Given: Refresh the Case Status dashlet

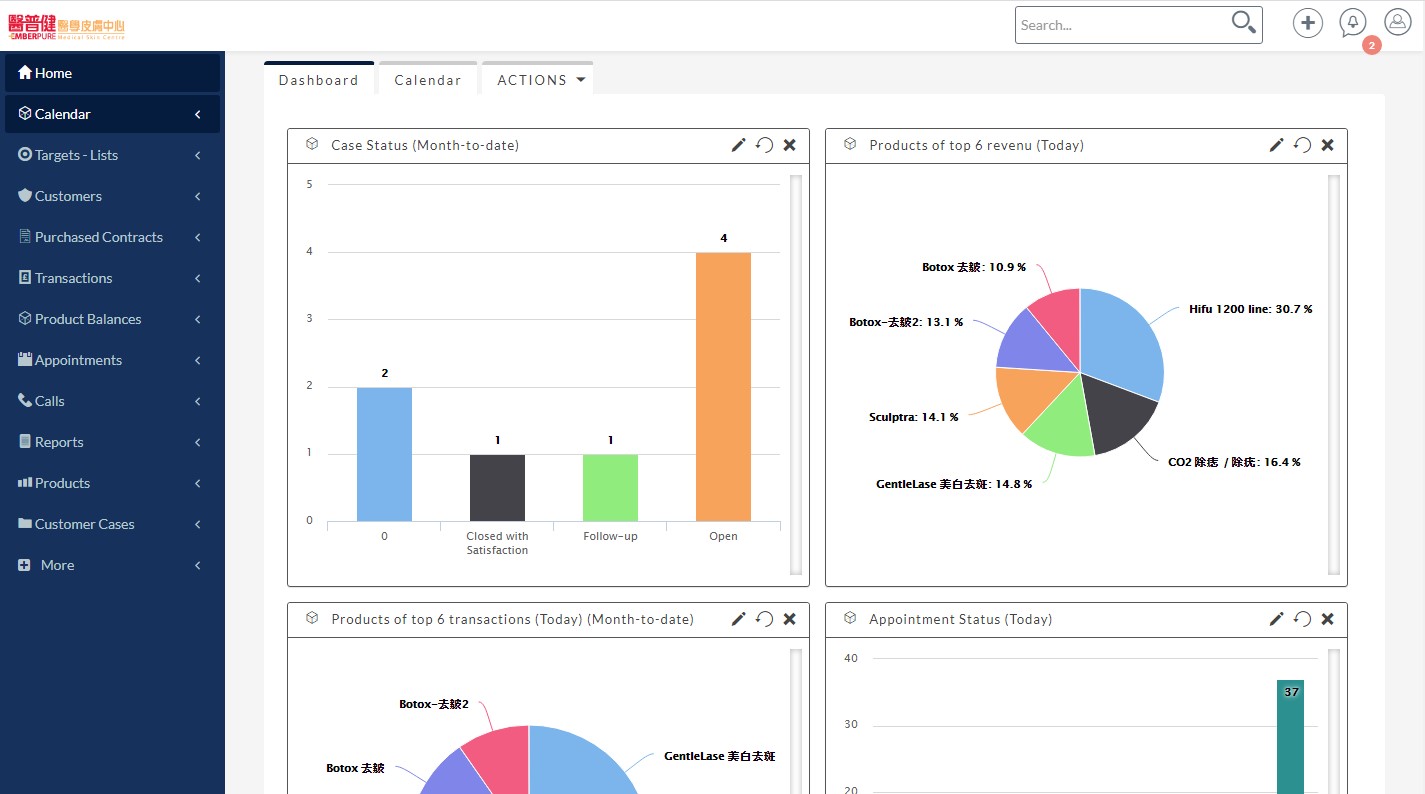Looking at the screenshot, I should pos(764,145).
